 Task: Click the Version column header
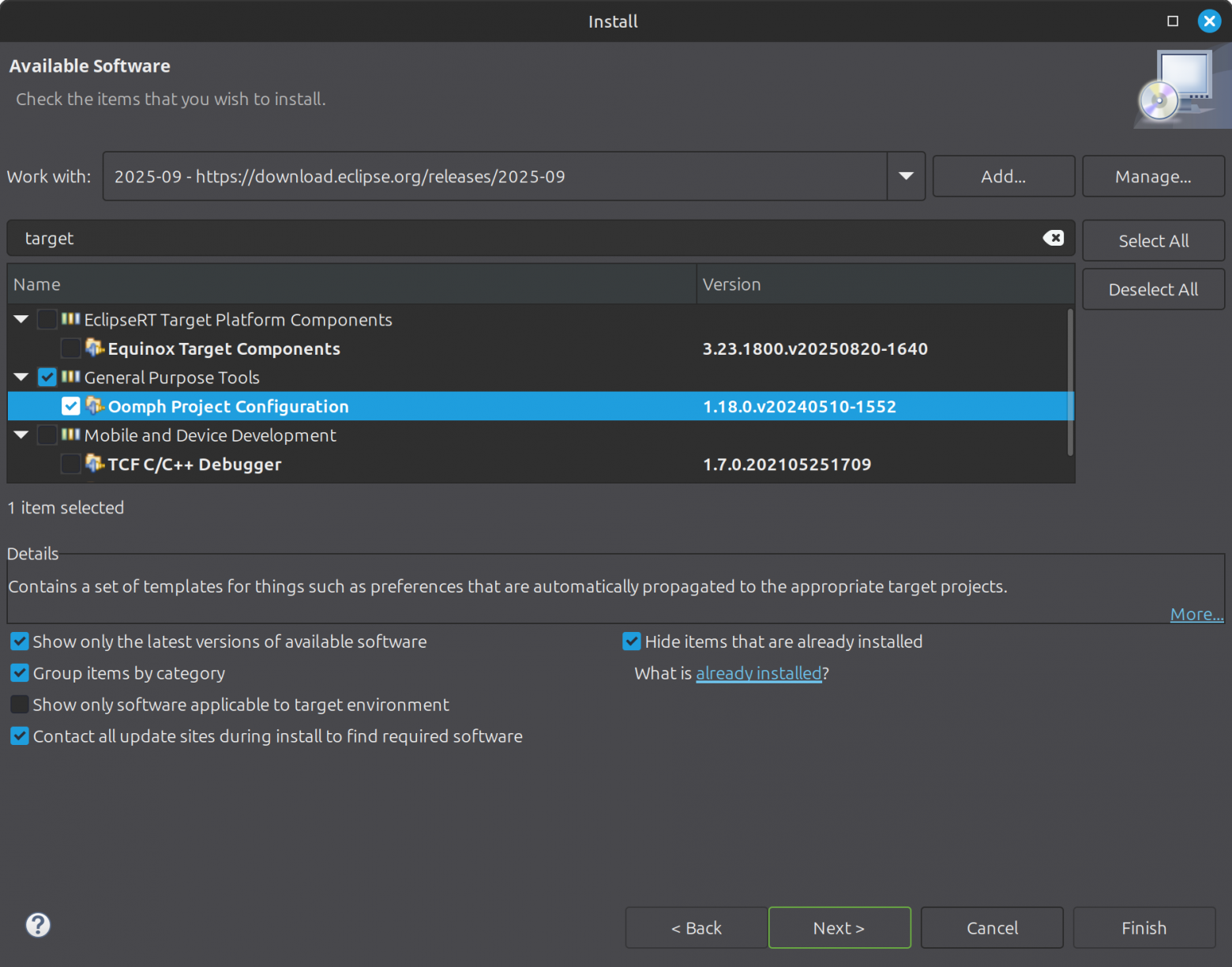point(885,284)
